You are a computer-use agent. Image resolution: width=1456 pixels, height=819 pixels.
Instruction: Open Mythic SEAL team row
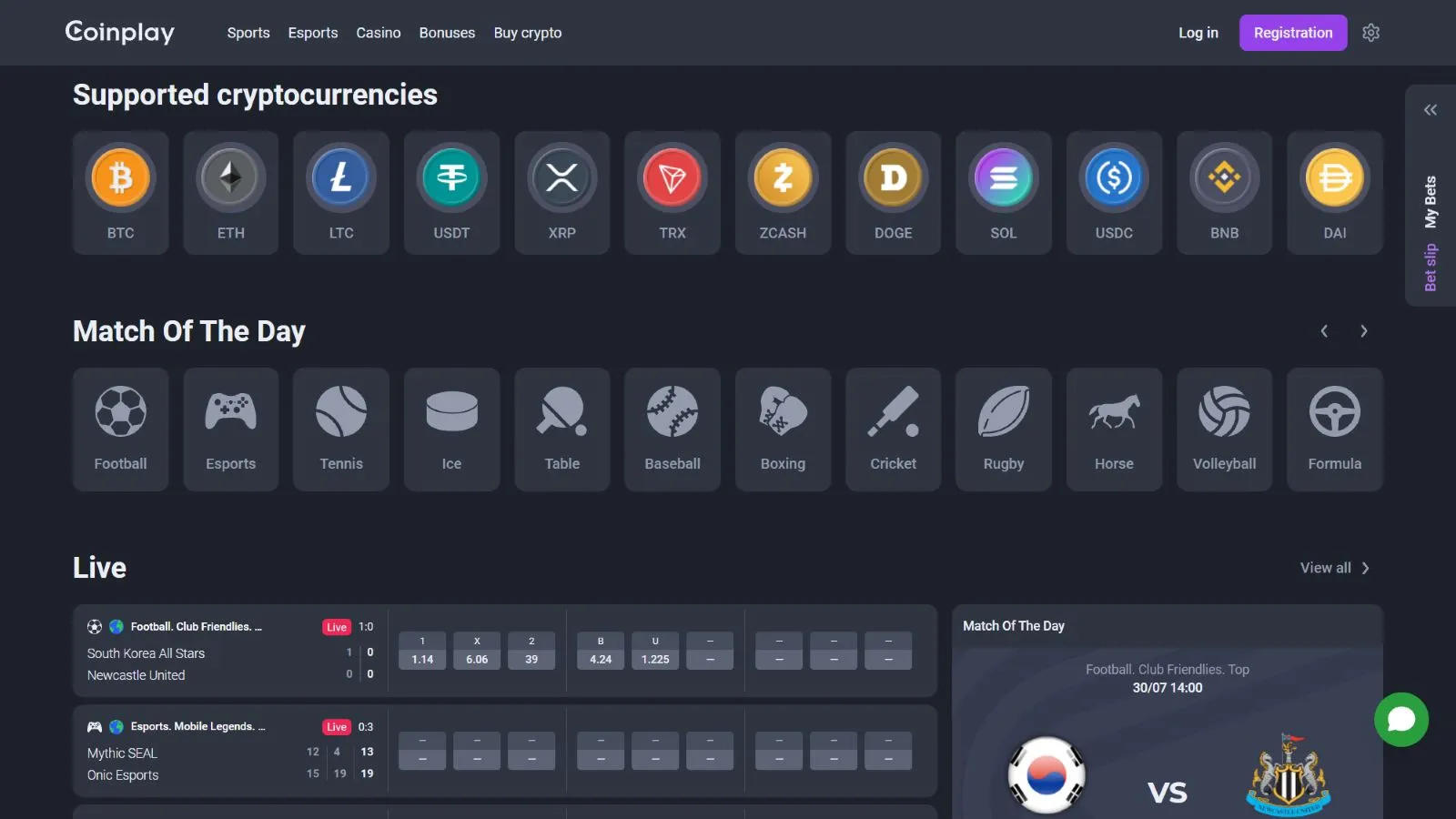click(x=122, y=753)
